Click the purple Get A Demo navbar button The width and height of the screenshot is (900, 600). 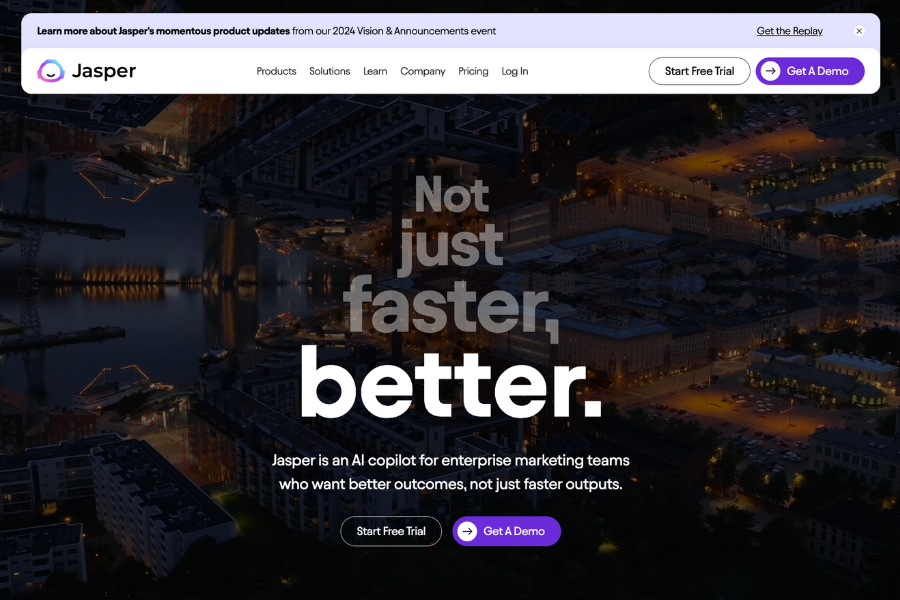[810, 71]
